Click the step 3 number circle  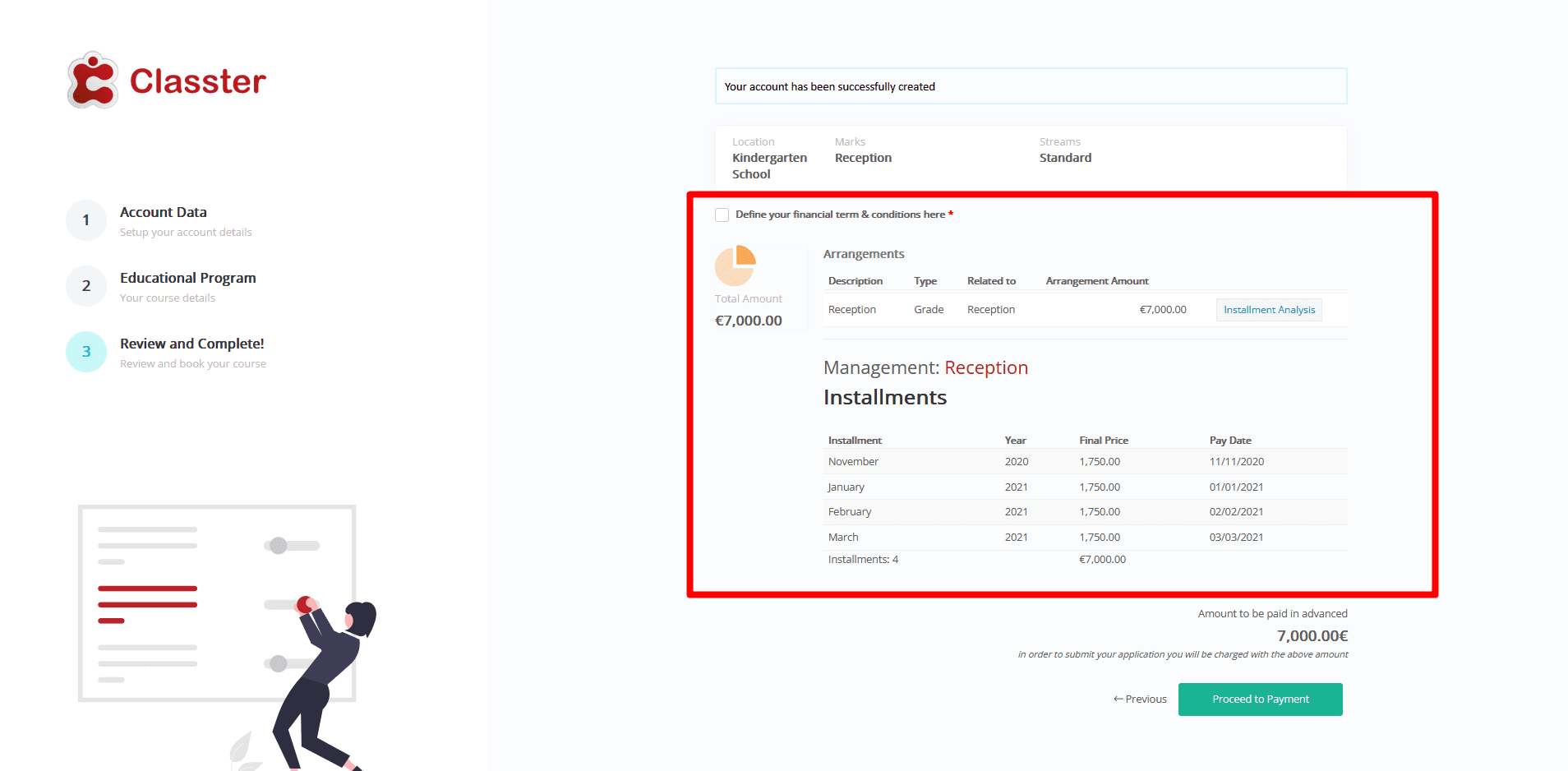[86, 352]
